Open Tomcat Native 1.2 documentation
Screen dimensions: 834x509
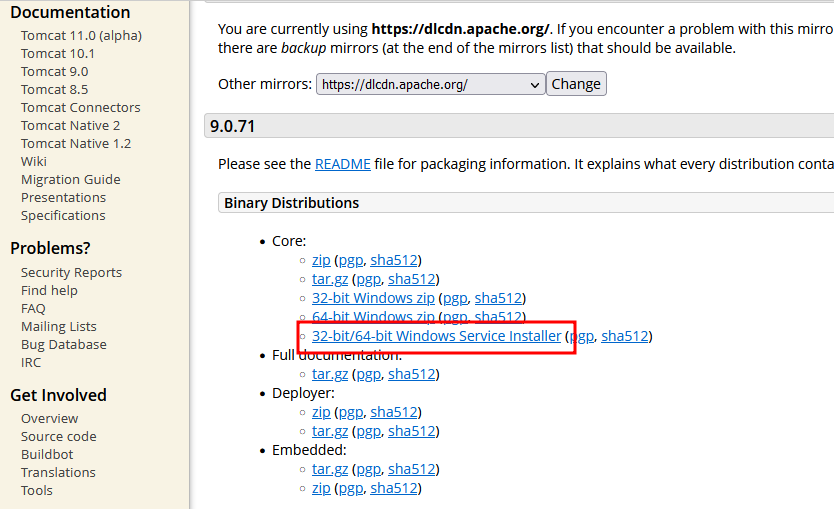[x=76, y=144]
